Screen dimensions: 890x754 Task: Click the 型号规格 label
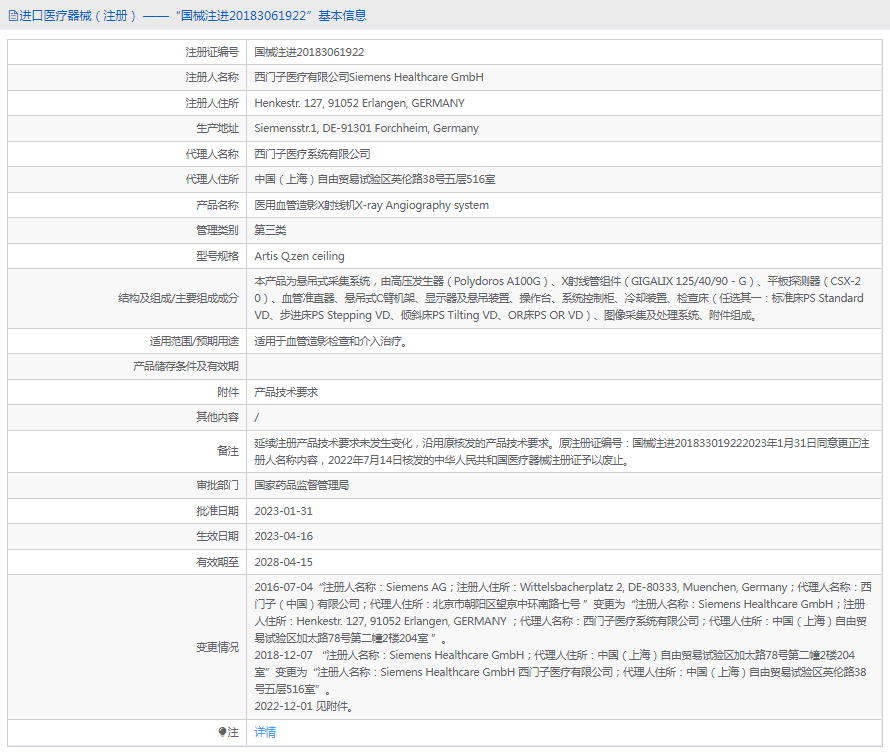217,256
